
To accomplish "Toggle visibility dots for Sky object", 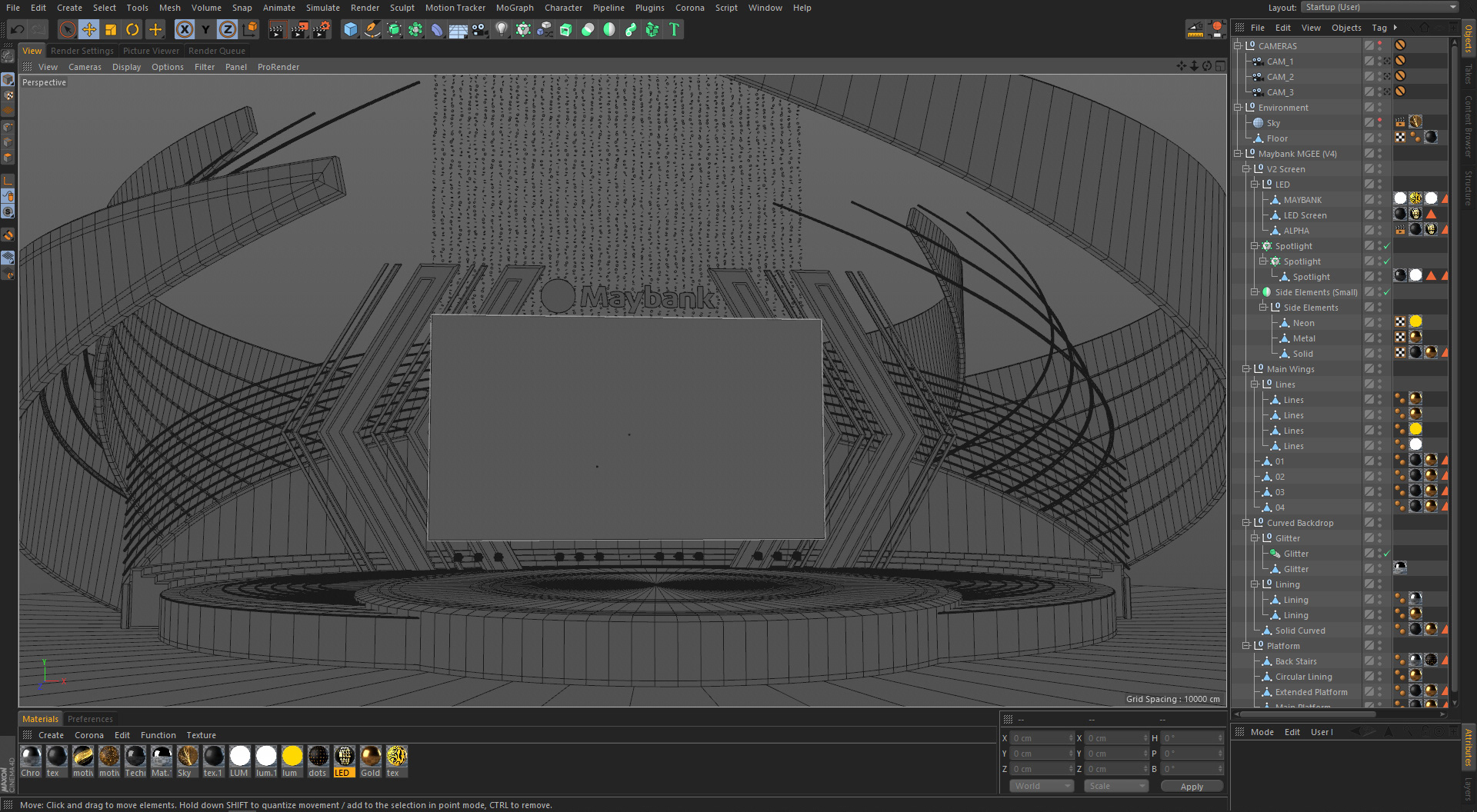I will (x=1380, y=123).
